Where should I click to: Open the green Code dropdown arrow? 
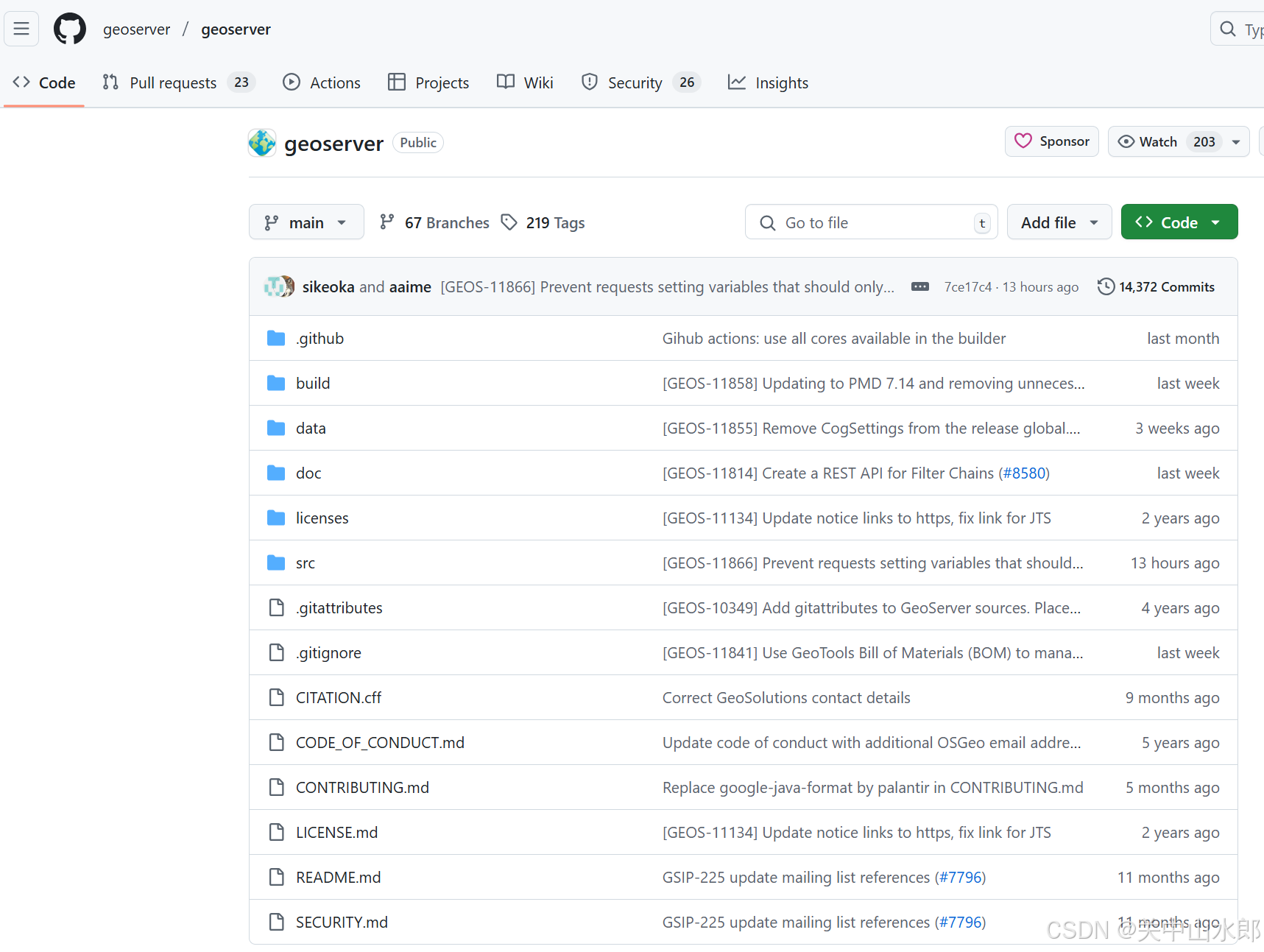click(1216, 222)
